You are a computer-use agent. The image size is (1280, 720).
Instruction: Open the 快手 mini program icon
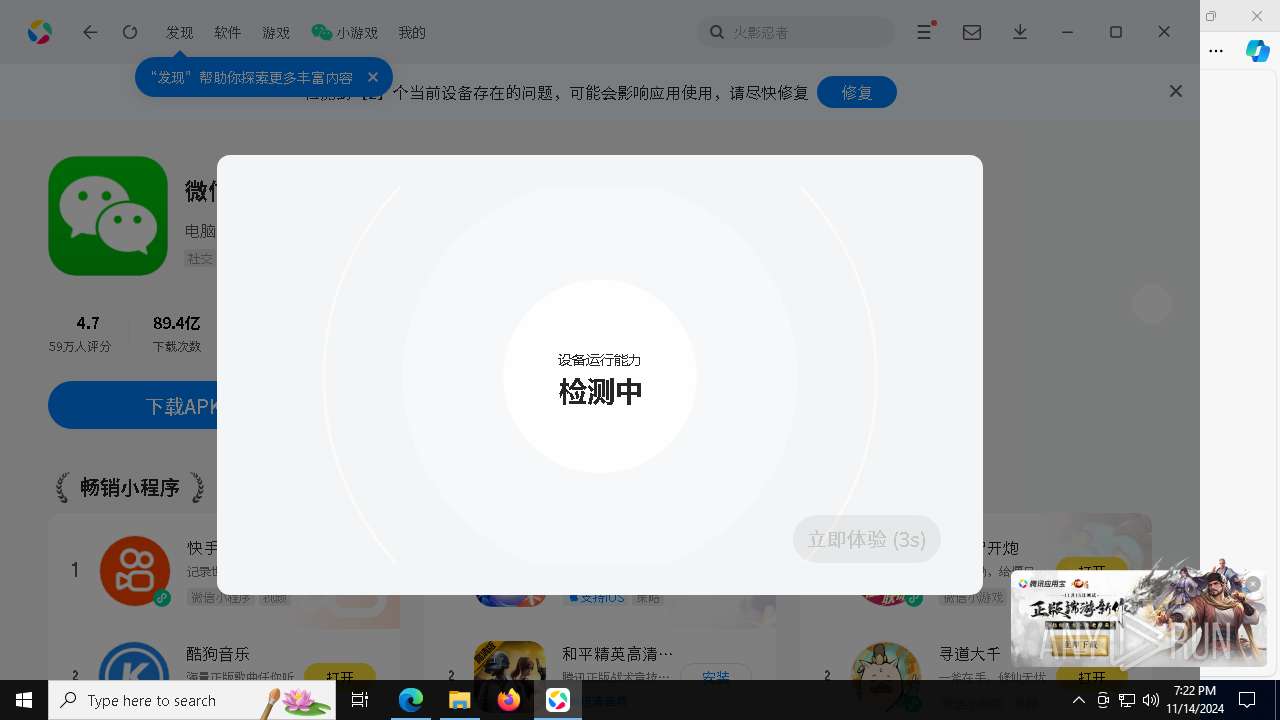[135, 571]
